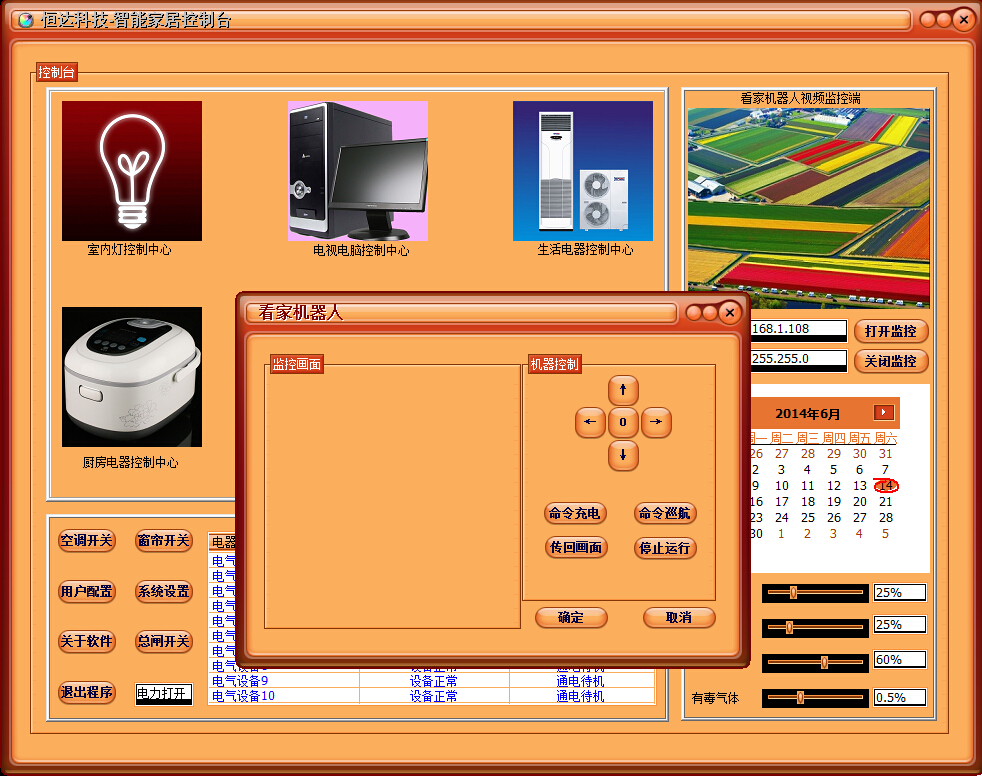982x776 pixels.
Task: Adjust the 有毒气体 slider
Action: coord(815,697)
